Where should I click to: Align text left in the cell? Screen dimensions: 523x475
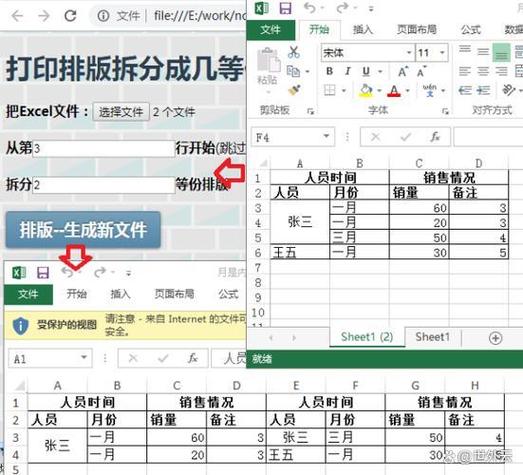coord(465,71)
